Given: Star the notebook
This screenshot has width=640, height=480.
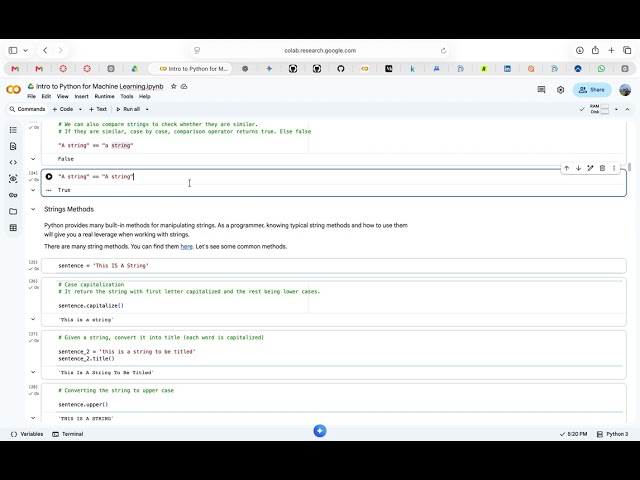Looking at the screenshot, I should 173,87.
